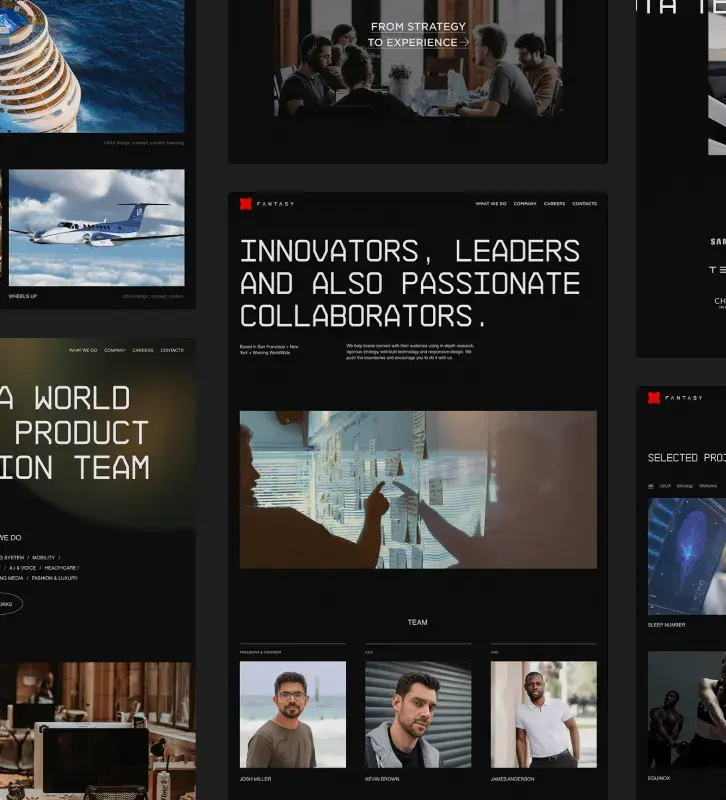Click the CONTACTS link in left mockup navigation
Viewport: 726px width, 800px height.
[x=172, y=350]
